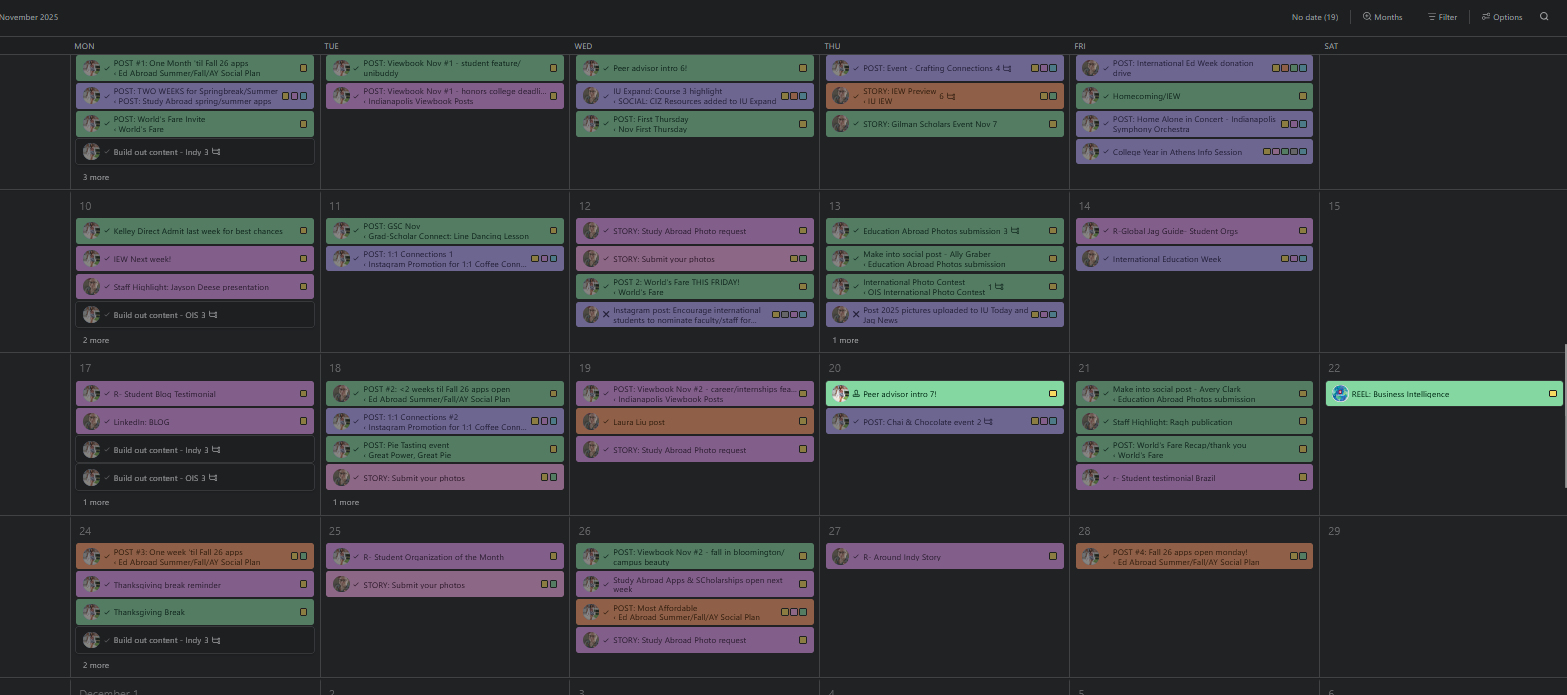The image size is (1567, 695).
Task: Click the carousel icon on STORY: IEW Preview
Action: [952, 96]
